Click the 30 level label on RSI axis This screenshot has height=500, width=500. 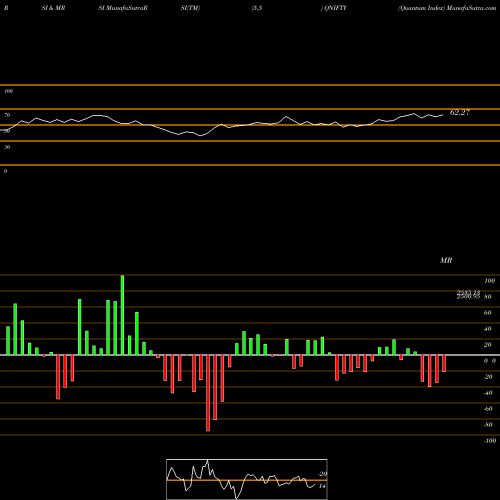pyautogui.click(x=7, y=147)
